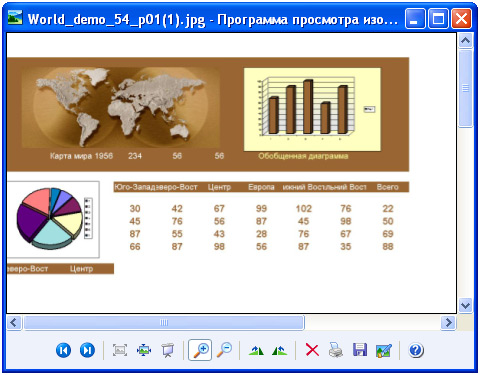This screenshot has height=375, width=480.
Task: Activate the Zoom In magnifier
Action: (x=200, y=350)
